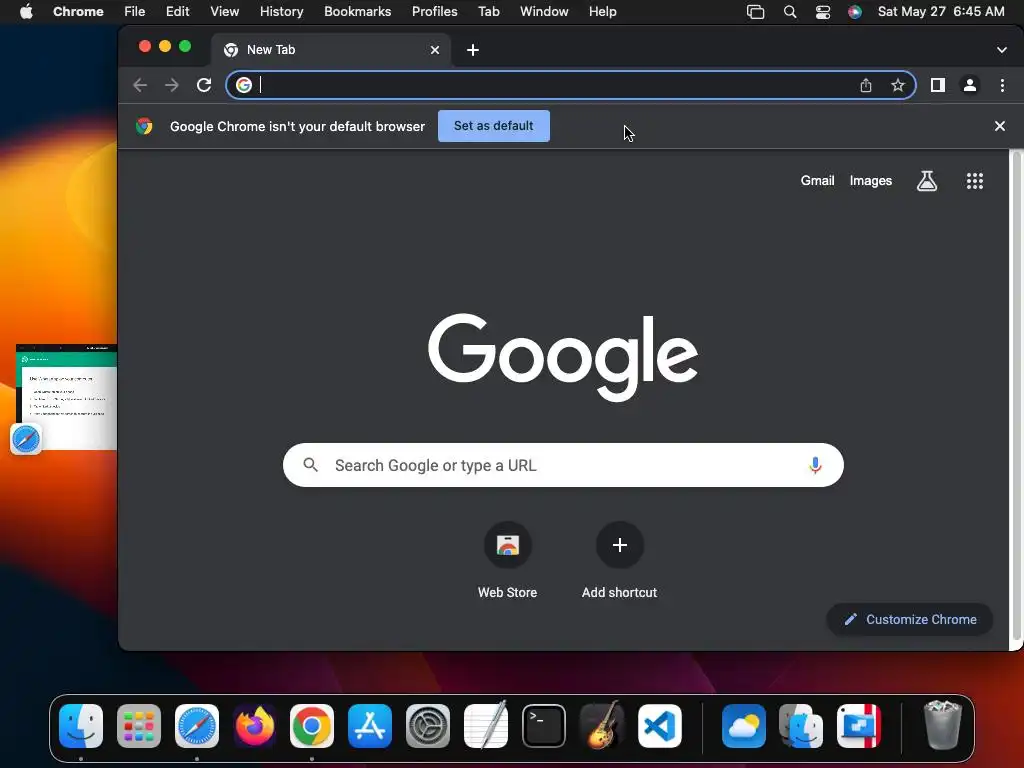Click the browser forward arrow

172,86
